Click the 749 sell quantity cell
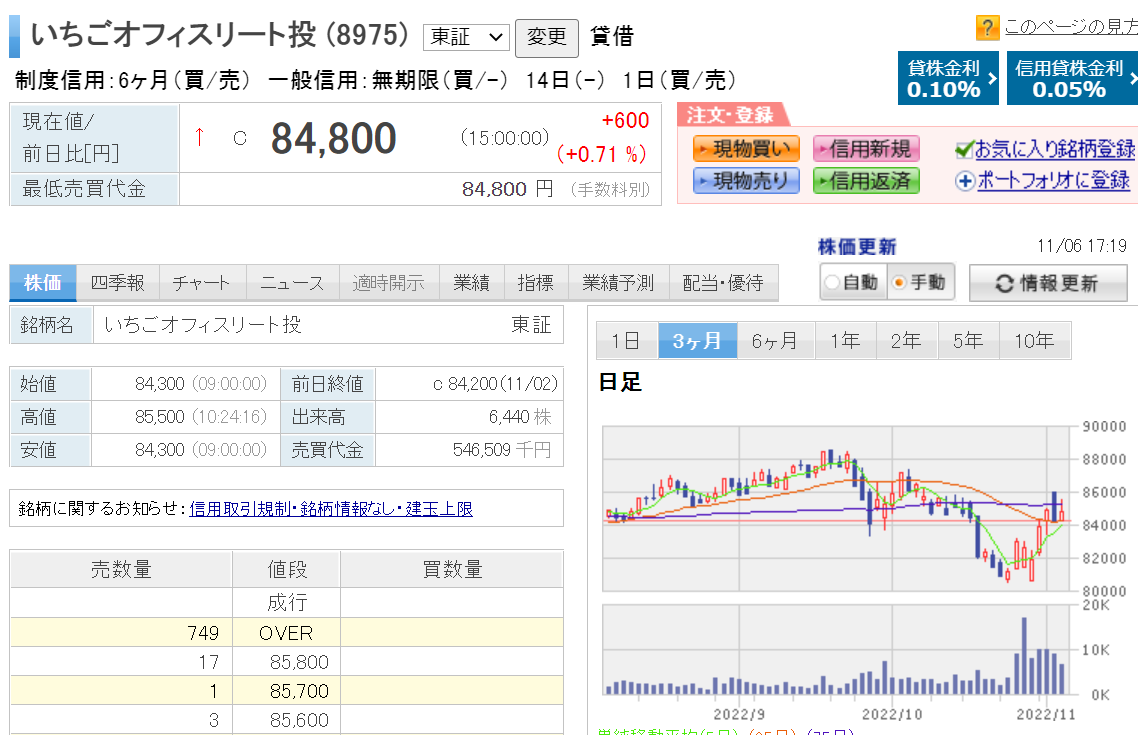Viewport: 1138px width, 735px height. point(122,633)
